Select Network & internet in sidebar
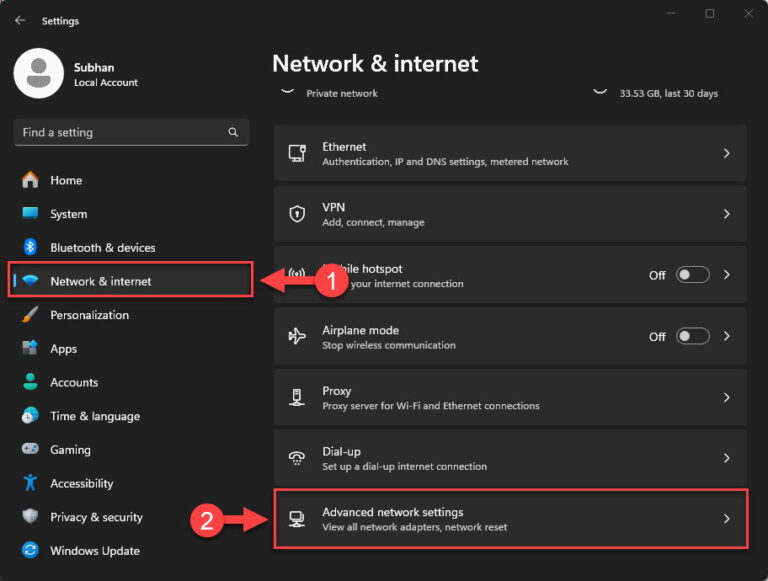The width and height of the screenshot is (768, 581). tap(131, 281)
